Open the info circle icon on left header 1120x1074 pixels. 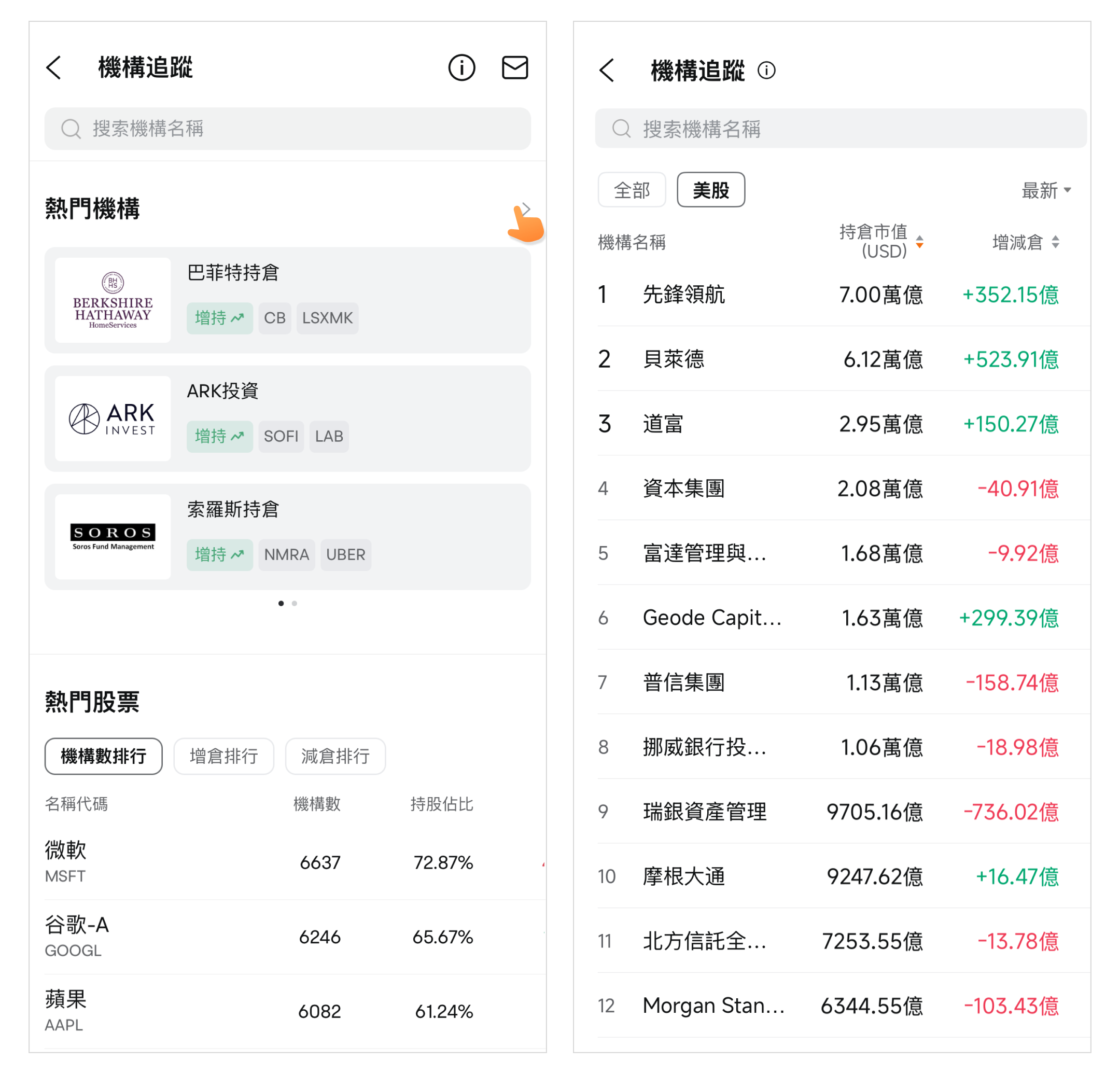click(x=461, y=67)
